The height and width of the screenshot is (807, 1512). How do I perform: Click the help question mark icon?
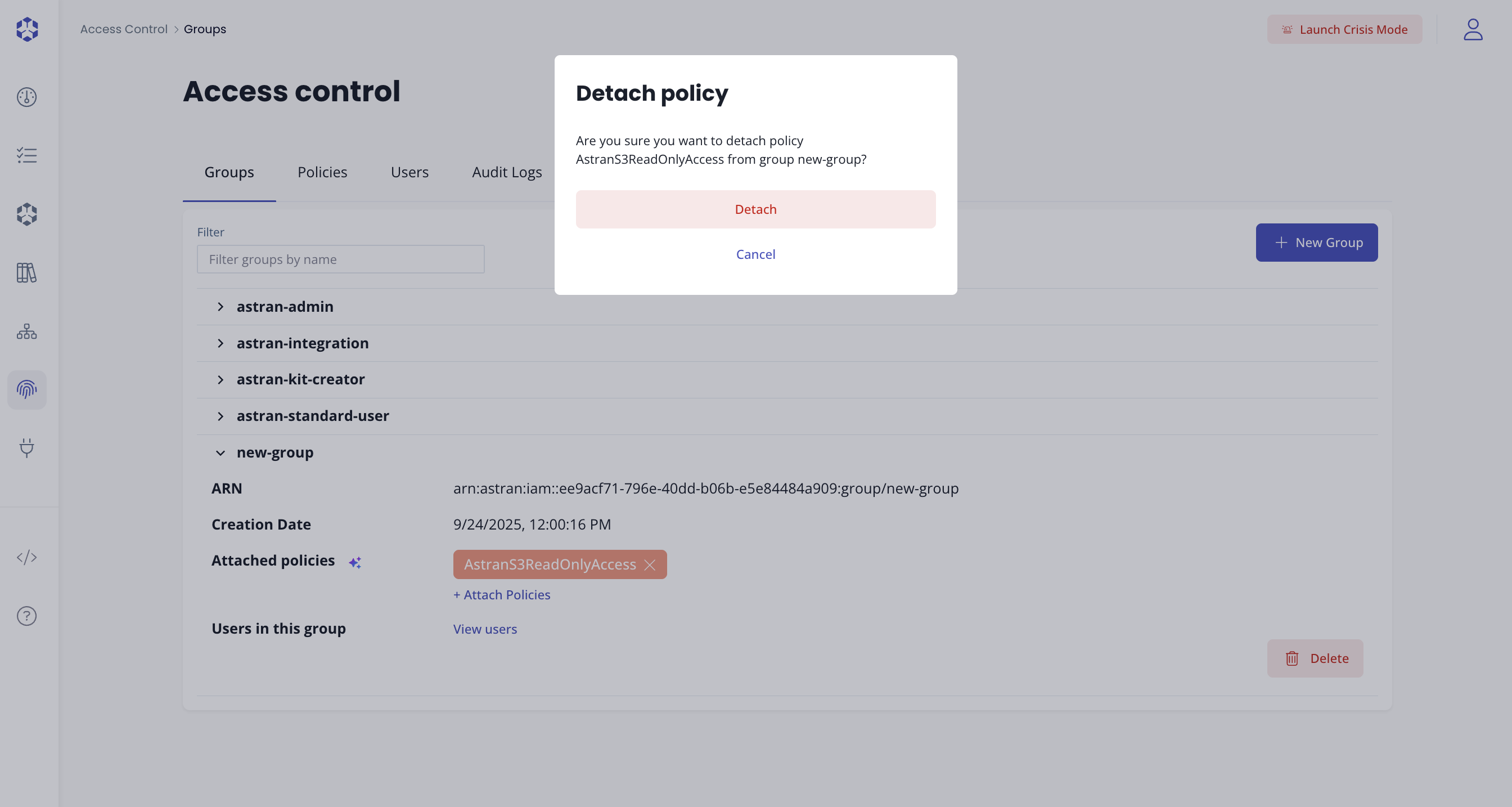click(26, 616)
